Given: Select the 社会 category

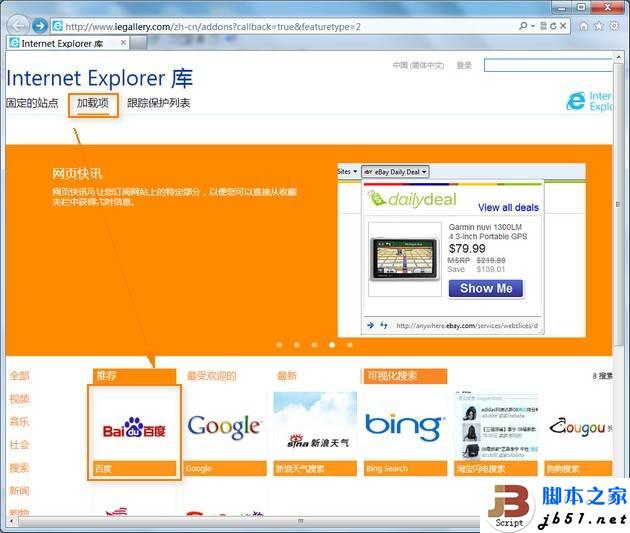Looking at the screenshot, I should (x=20, y=445).
